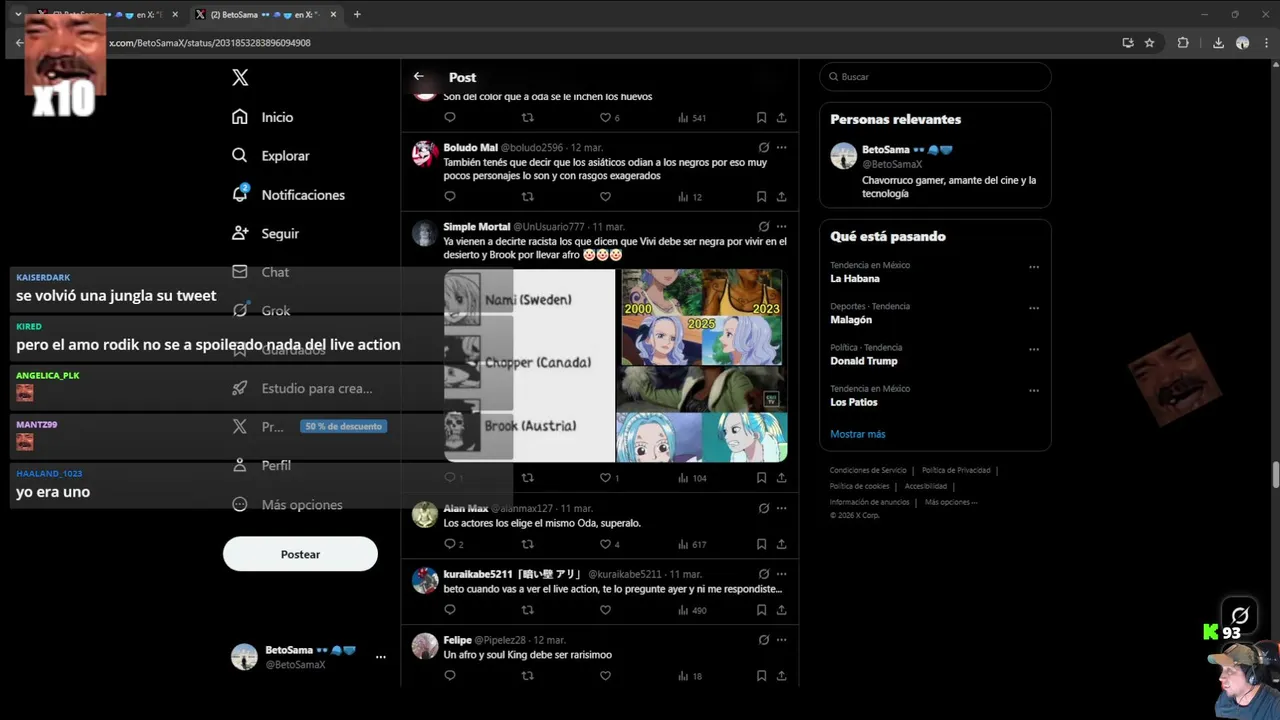This screenshot has height=720, width=1280.
Task: Reply to Boludo Mal's comment
Action: pos(450,197)
